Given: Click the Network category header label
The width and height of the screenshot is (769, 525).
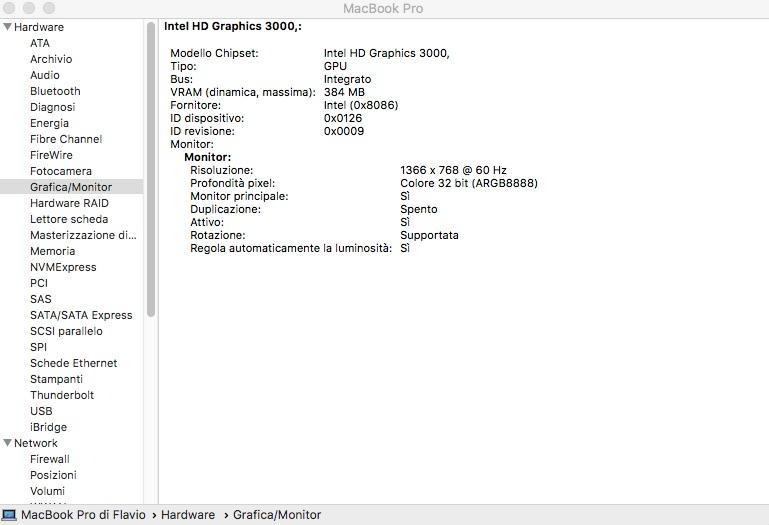Looking at the screenshot, I should [36, 443].
